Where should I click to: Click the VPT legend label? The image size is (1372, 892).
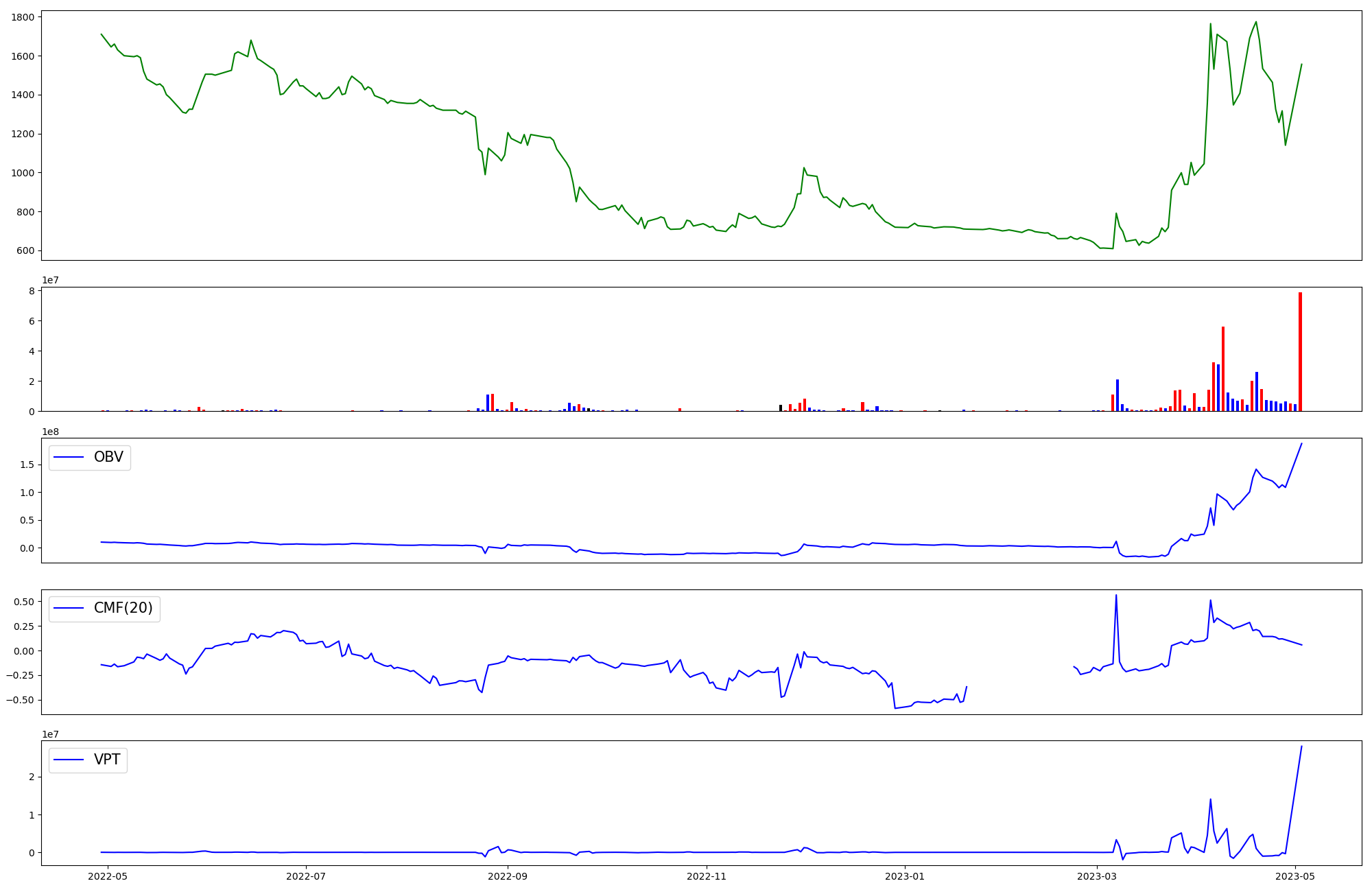click(x=107, y=760)
